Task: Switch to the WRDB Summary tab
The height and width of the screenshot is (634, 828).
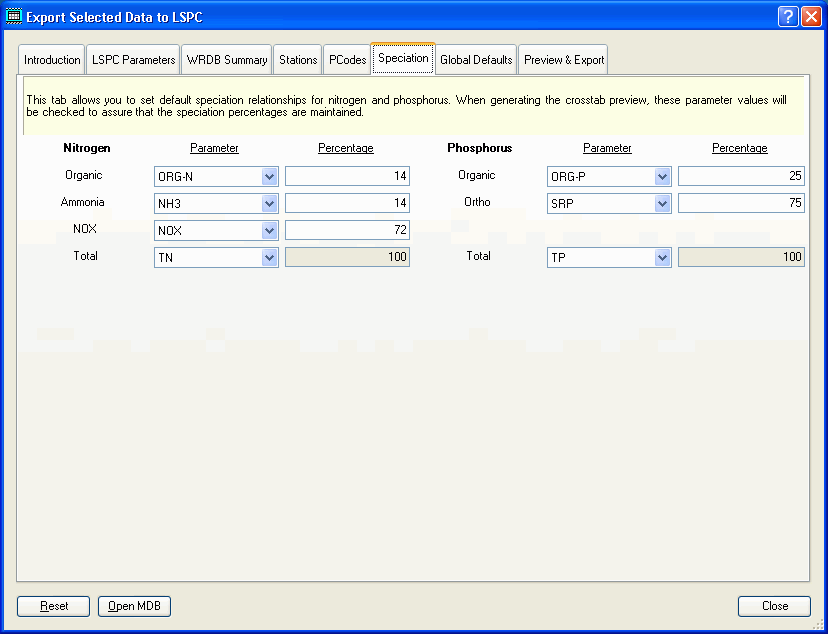Action: 226,59
